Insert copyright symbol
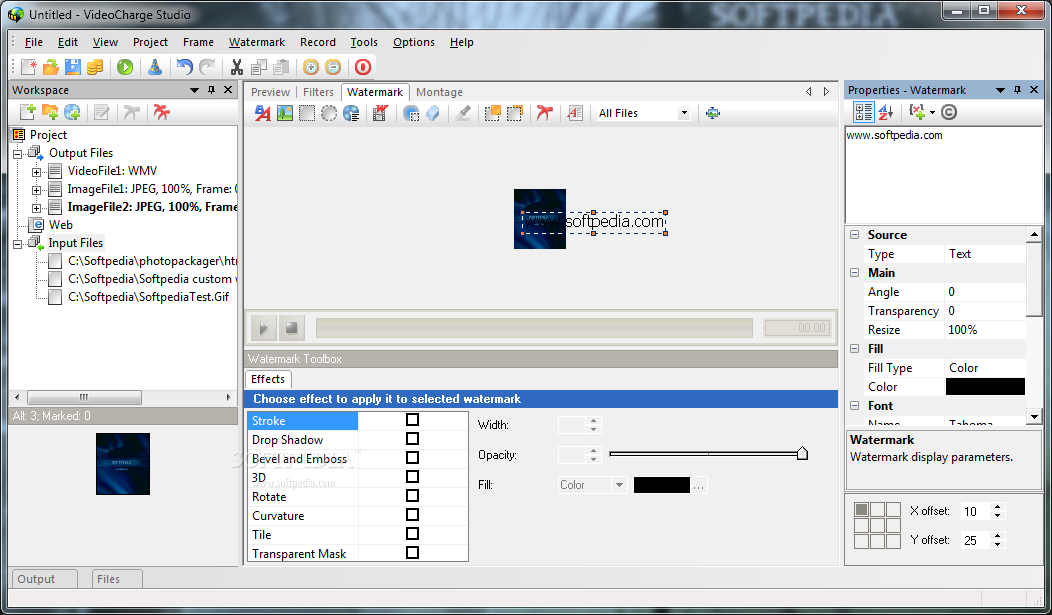 pyautogui.click(x=949, y=112)
